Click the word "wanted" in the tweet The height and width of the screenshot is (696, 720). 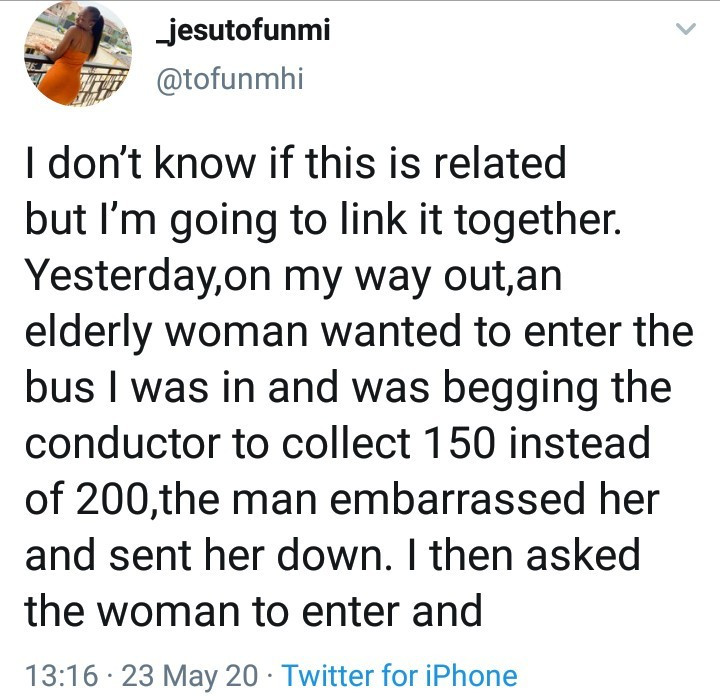(x=391, y=332)
